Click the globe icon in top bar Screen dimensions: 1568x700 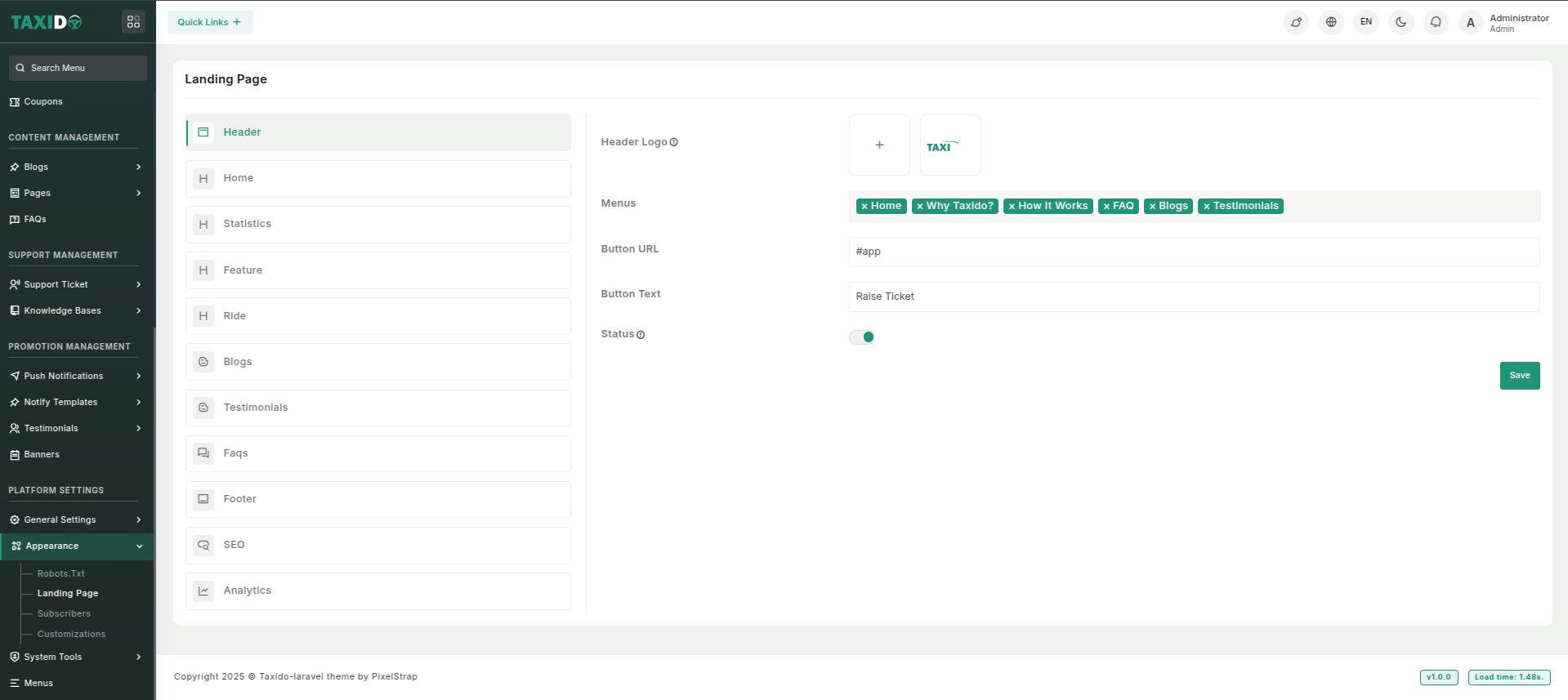1331,22
